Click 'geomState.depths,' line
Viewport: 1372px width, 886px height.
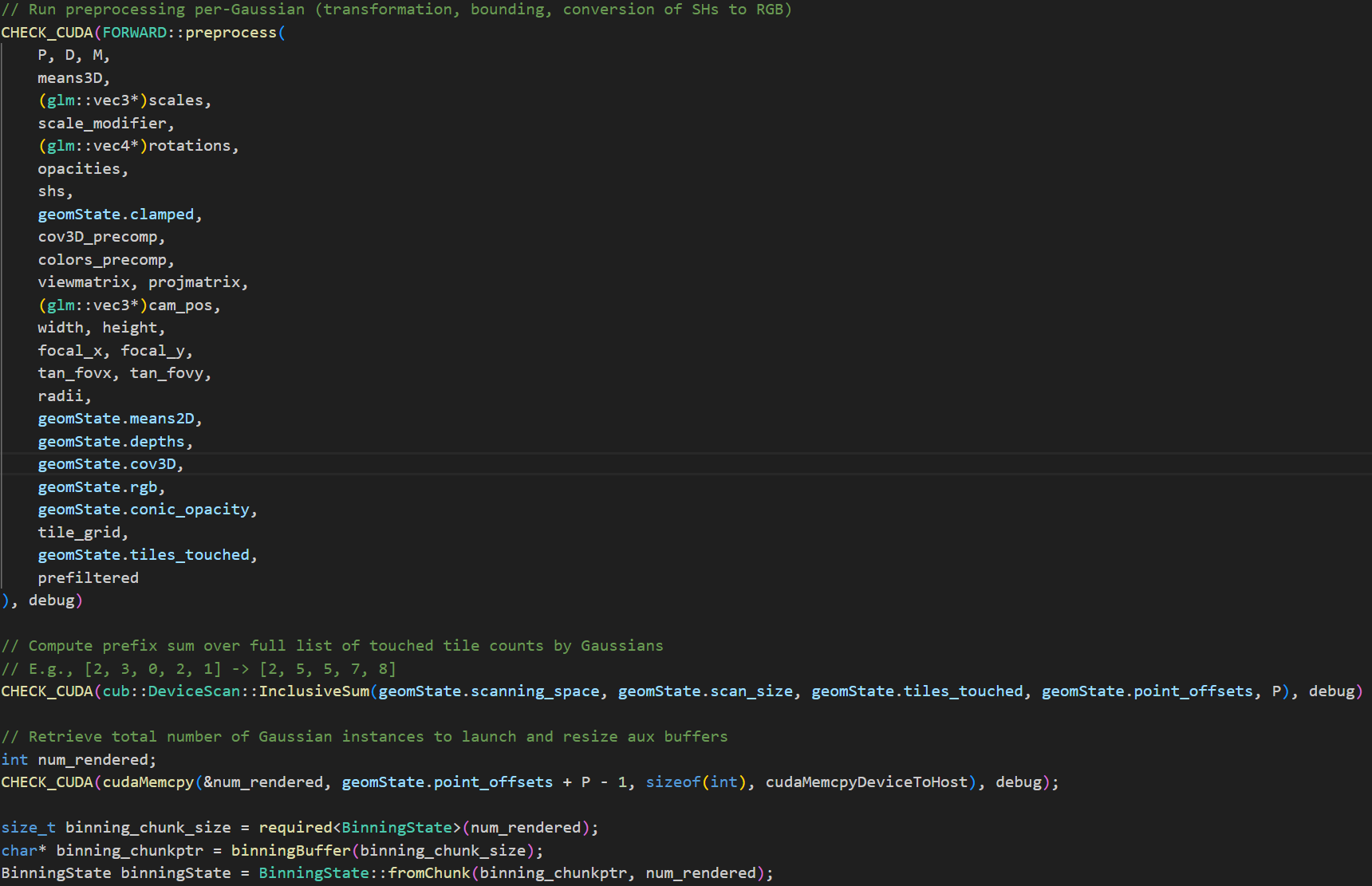116,442
